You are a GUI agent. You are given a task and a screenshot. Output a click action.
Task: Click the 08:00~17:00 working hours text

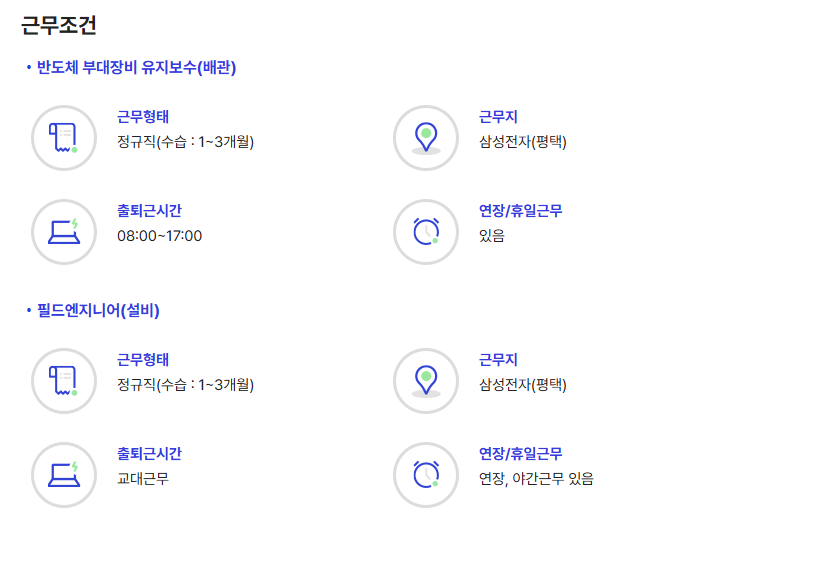(x=160, y=236)
